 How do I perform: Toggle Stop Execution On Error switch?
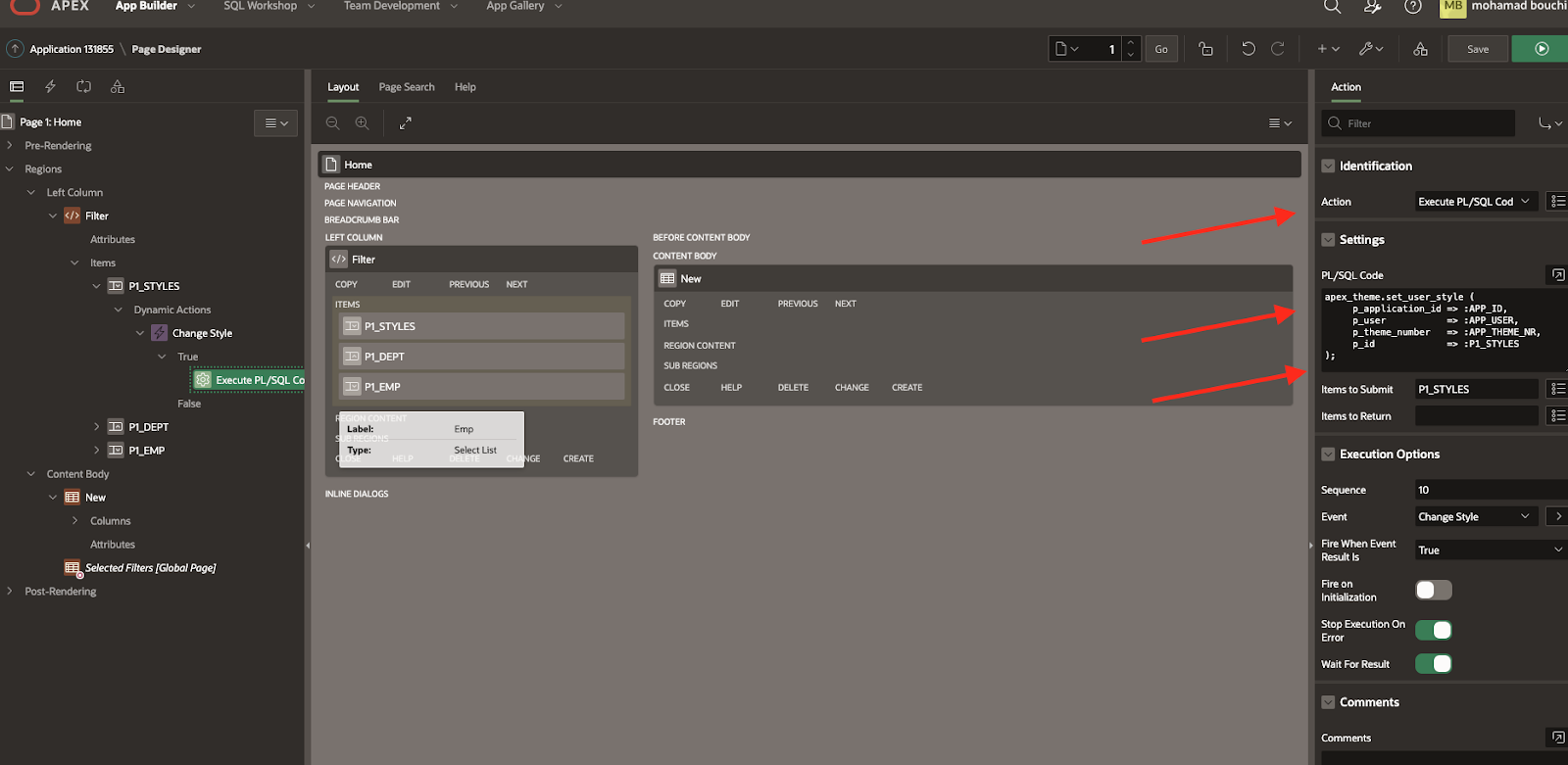(x=1434, y=630)
